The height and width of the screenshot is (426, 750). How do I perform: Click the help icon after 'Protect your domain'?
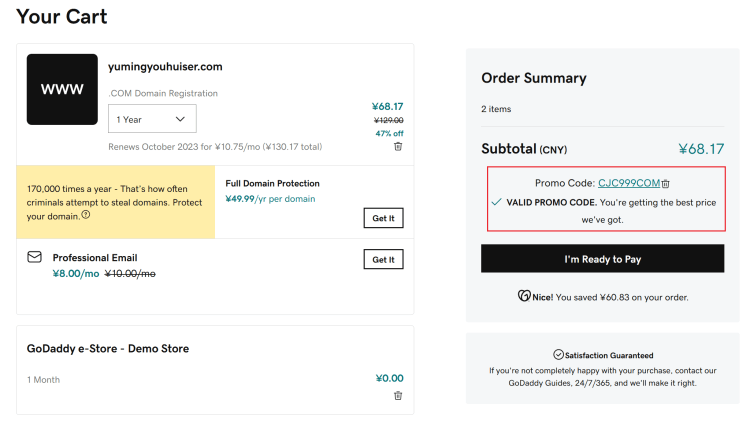tap(86, 215)
